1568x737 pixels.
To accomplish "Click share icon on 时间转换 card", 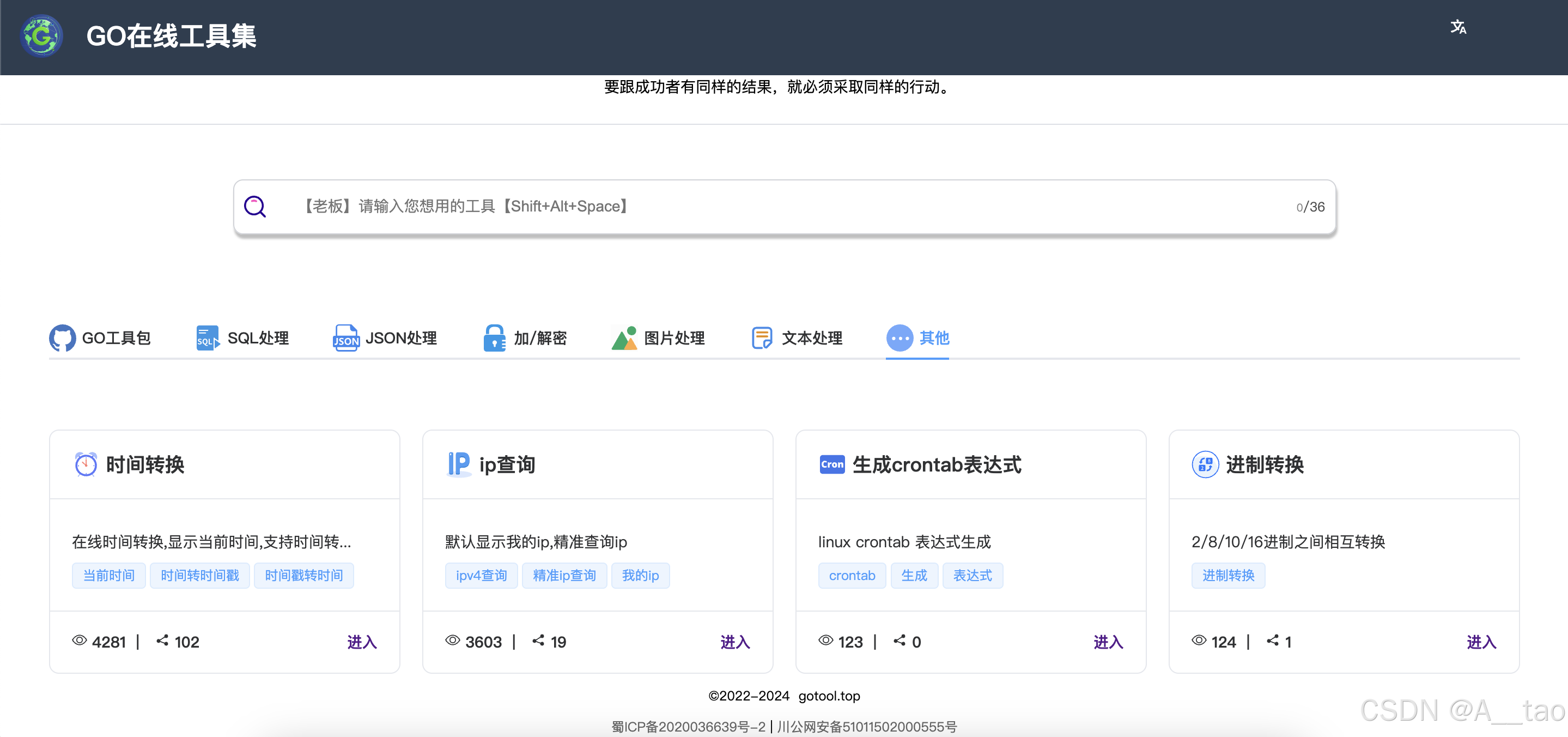I will click(162, 641).
